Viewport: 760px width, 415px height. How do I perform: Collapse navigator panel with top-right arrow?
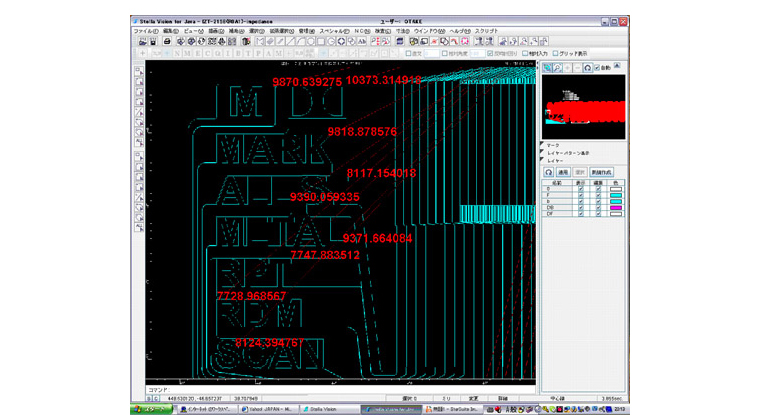[x=617, y=65]
